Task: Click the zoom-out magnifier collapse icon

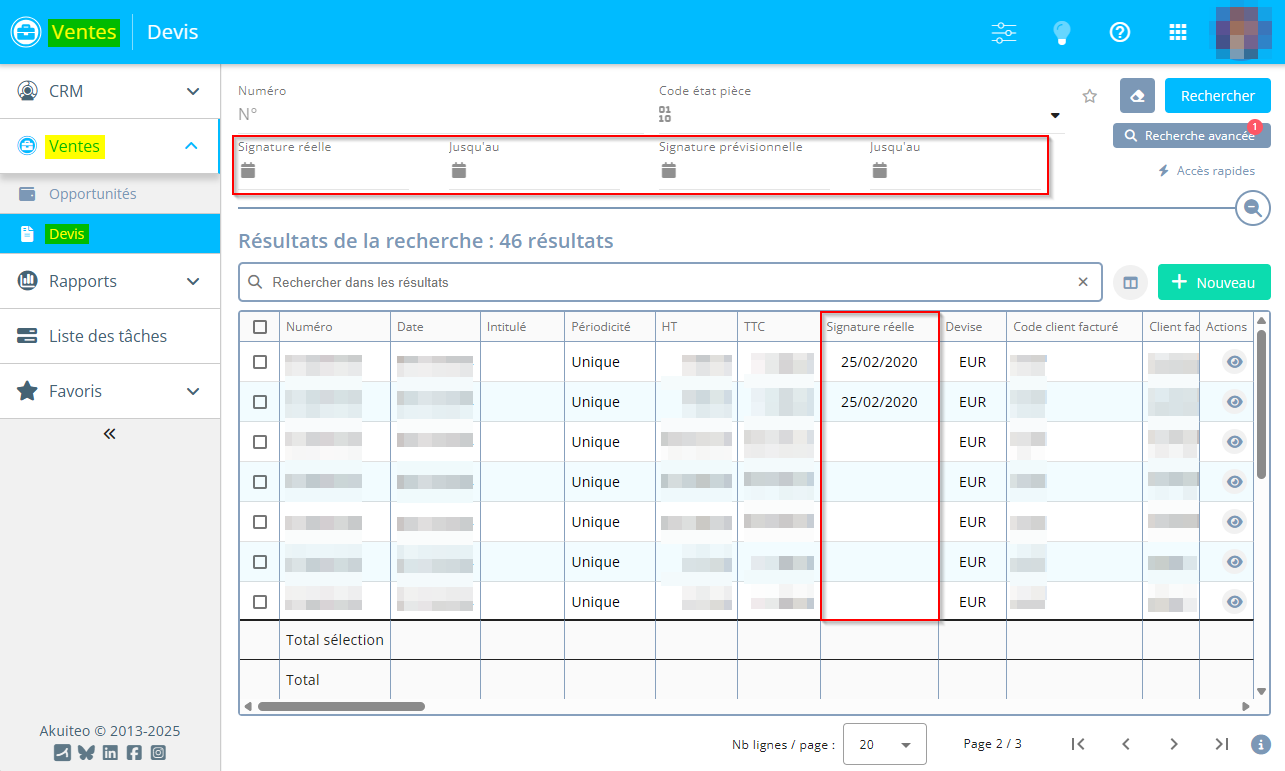Action: click(1252, 208)
